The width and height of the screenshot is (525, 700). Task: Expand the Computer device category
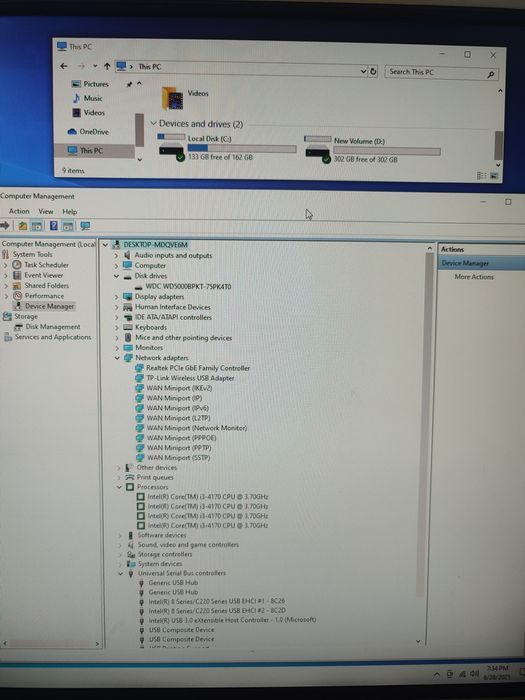tap(116, 265)
